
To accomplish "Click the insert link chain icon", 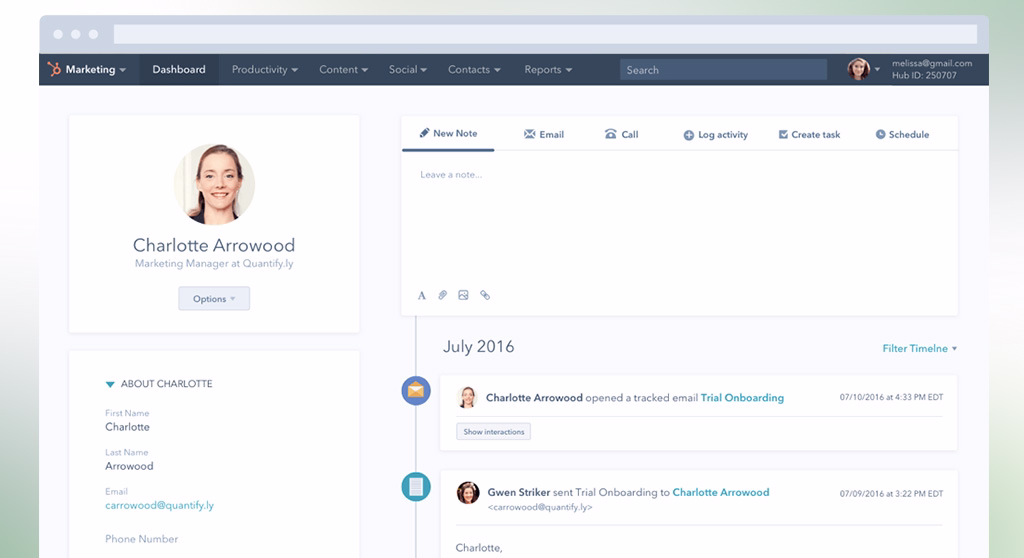I will pyautogui.click(x=485, y=295).
